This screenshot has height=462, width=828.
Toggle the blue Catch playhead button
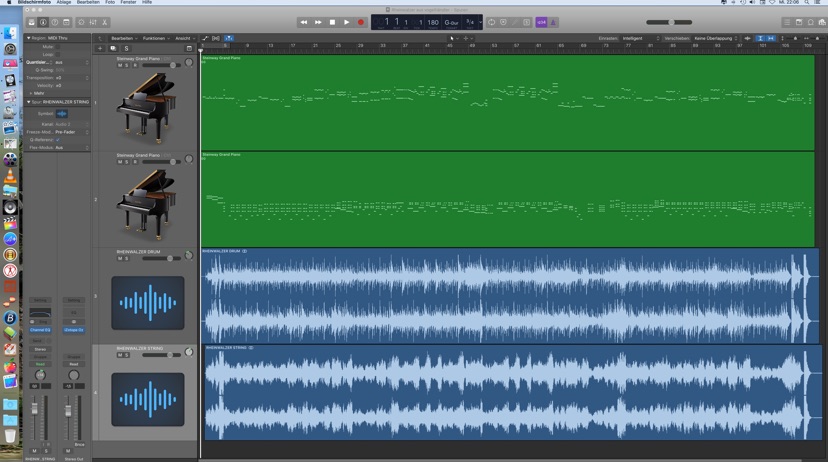(229, 38)
